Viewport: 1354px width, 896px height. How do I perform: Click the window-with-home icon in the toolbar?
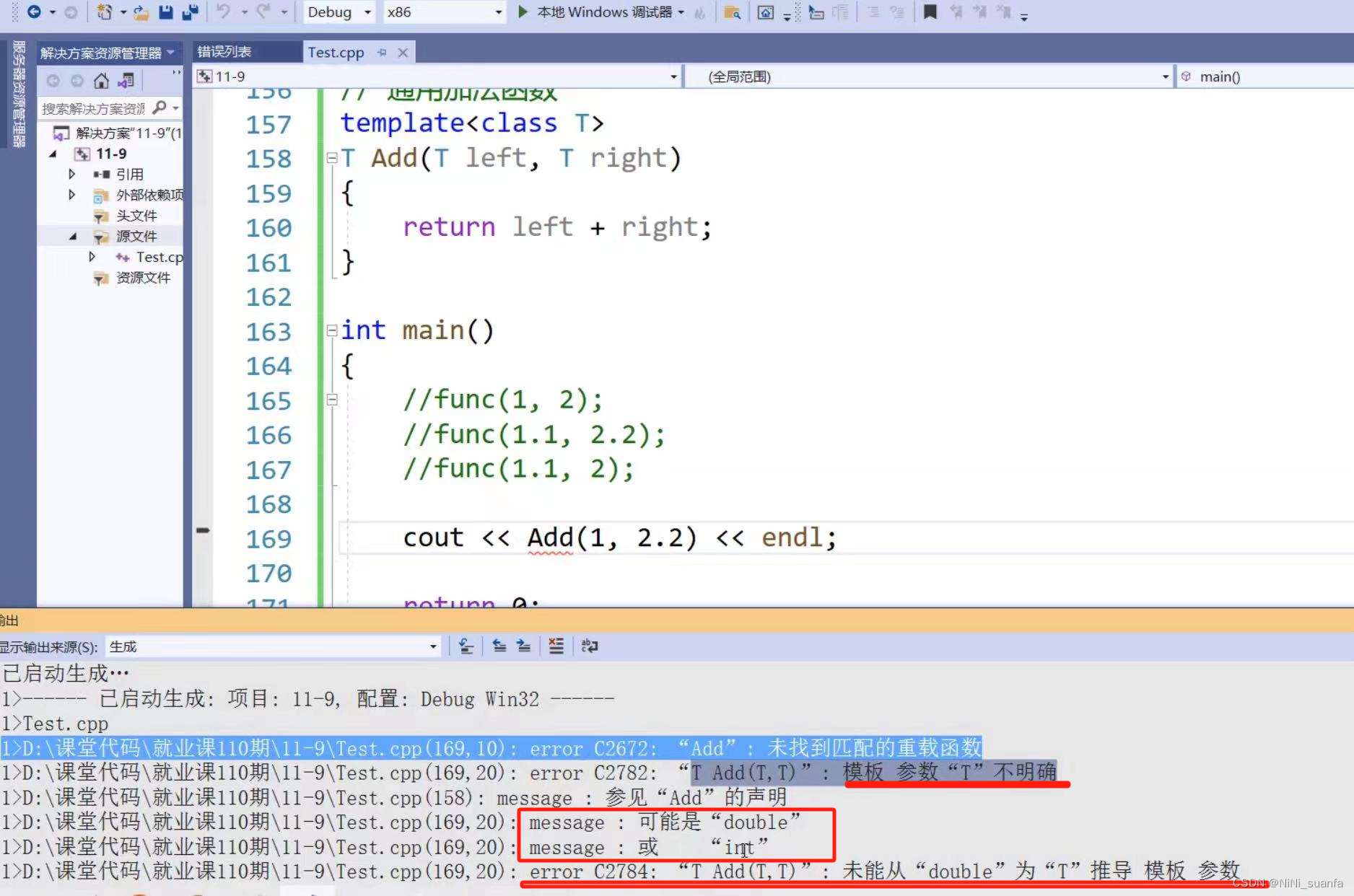[x=766, y=12]
